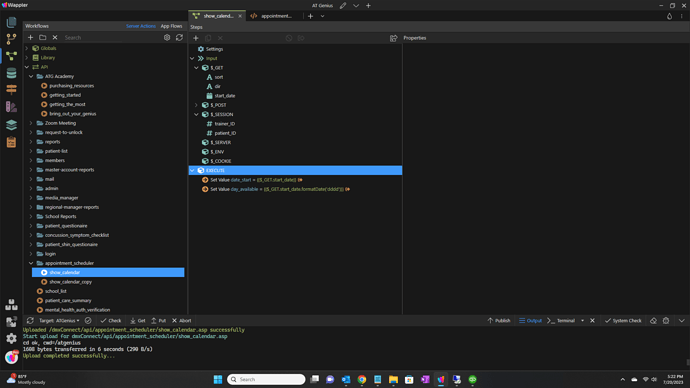Select Set Value day_available step
This screenshot has height=388, width=690.
pos(280,189)
